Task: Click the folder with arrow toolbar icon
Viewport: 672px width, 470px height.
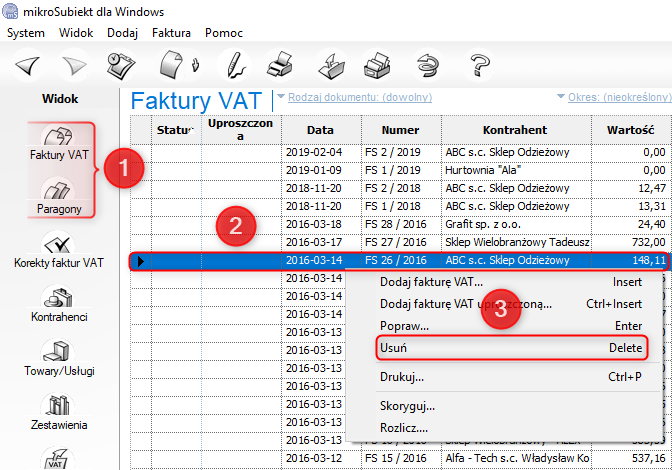Action: tap(332, 66)
